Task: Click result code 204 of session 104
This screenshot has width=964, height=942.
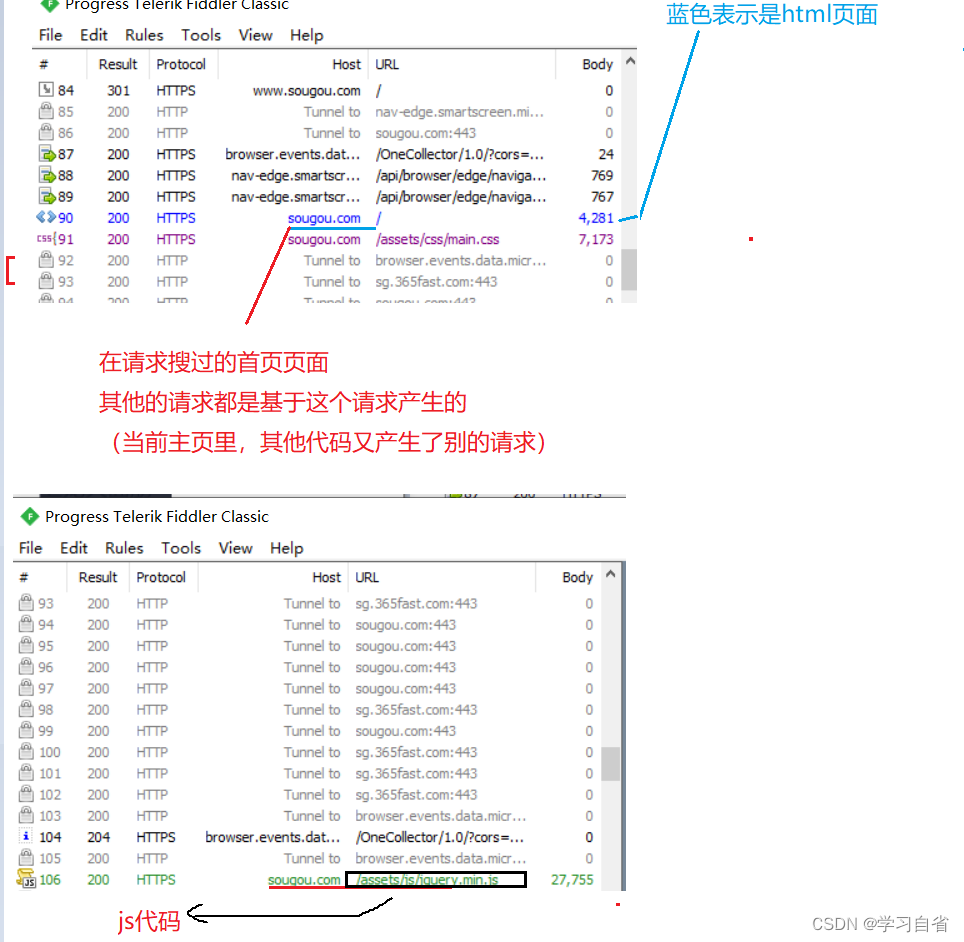Action: tap(98, 837)
